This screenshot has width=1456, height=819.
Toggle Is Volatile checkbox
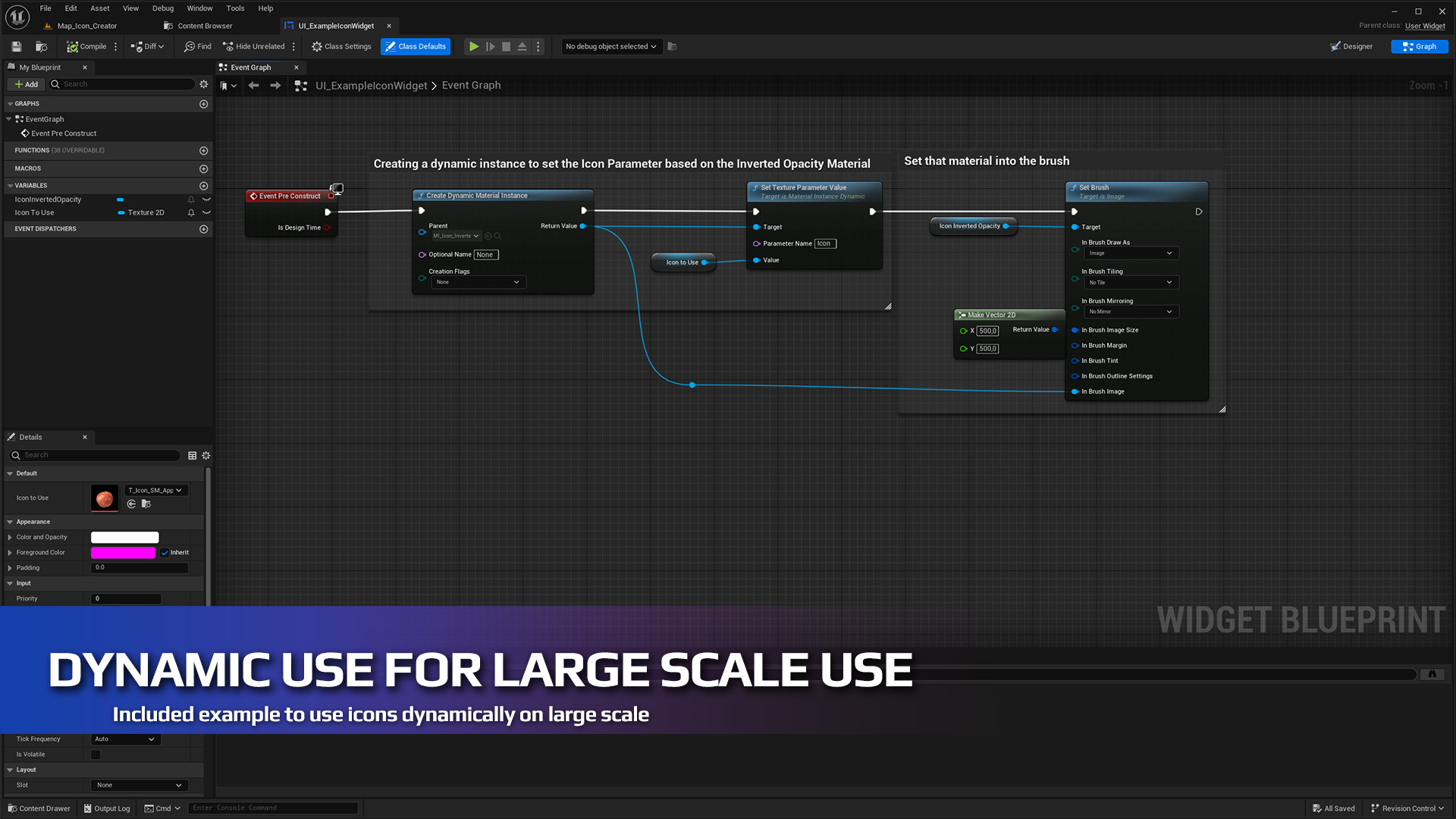pyautogui.click(x=96, y=755)
